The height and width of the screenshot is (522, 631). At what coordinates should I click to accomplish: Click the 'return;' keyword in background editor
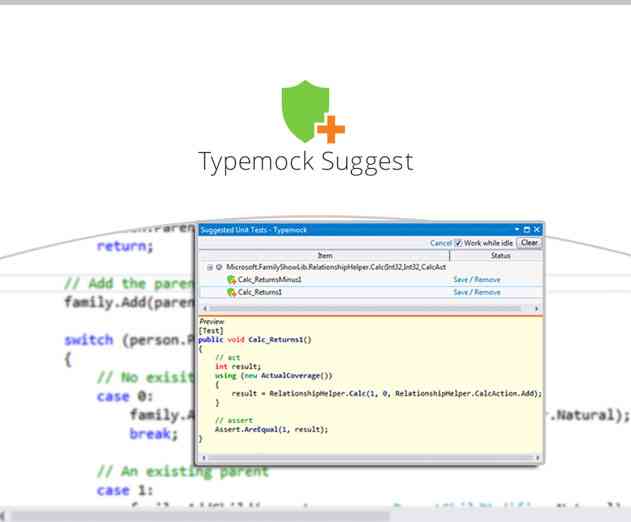coord(125,246)
